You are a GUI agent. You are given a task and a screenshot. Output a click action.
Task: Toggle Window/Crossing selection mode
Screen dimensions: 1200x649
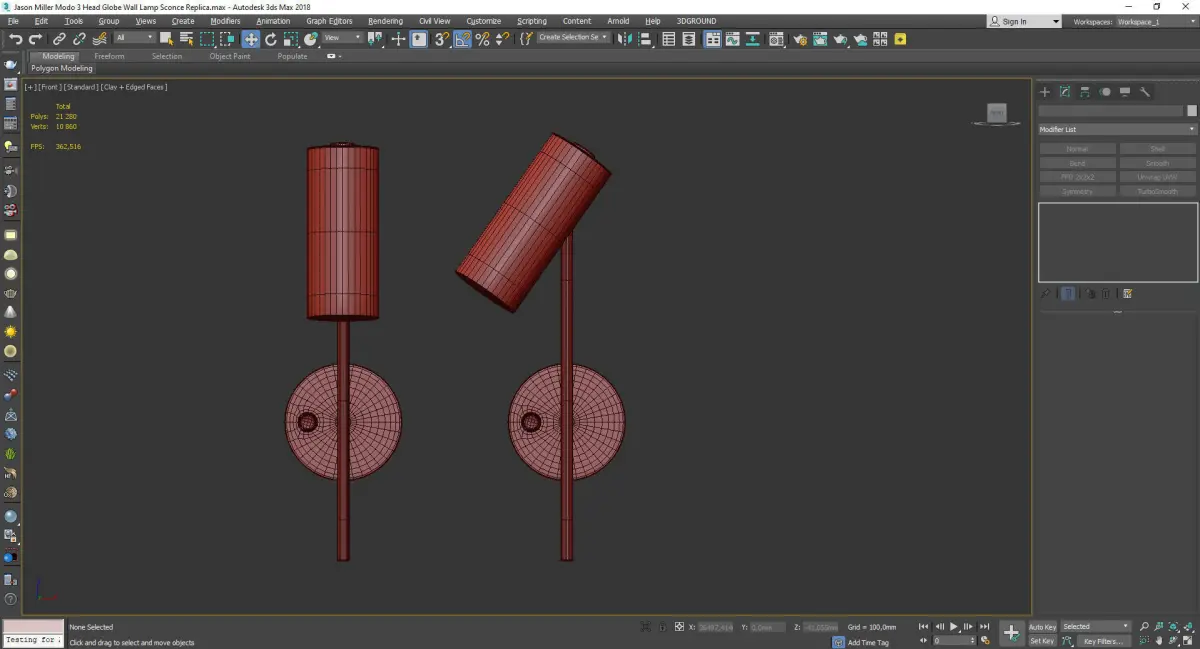(x=227, y=39)
